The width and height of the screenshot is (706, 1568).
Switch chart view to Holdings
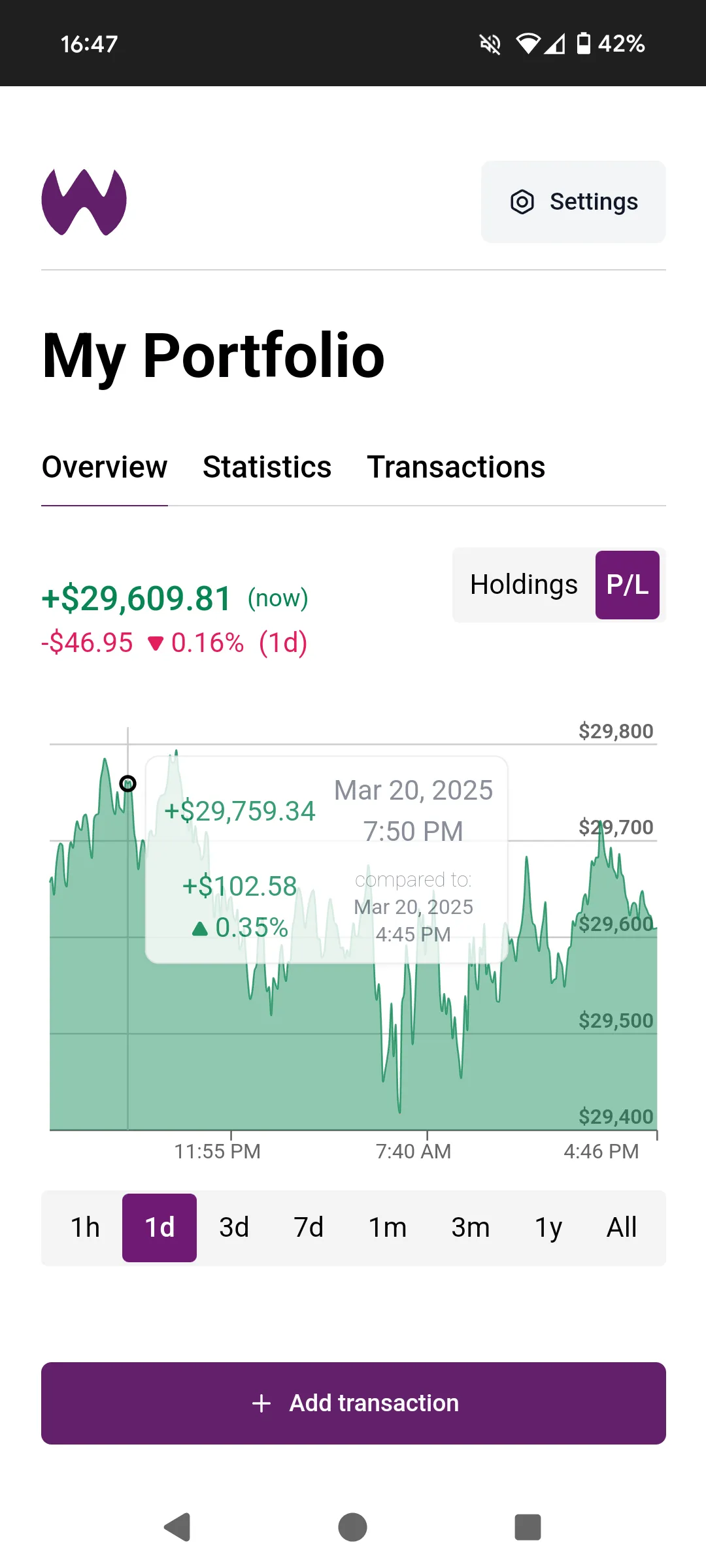tap(524, 585)
